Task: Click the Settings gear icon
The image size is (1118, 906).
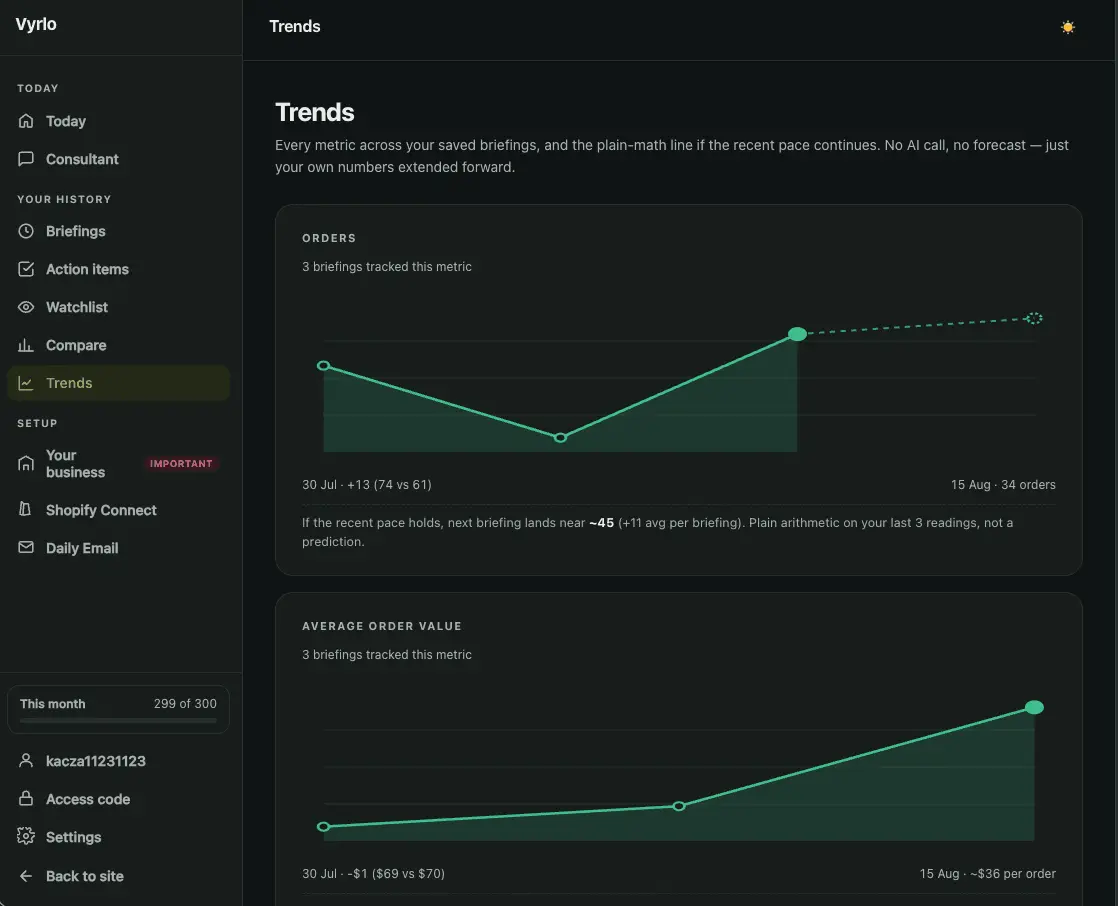Action: pyautogui.click(x=26, y=836)
